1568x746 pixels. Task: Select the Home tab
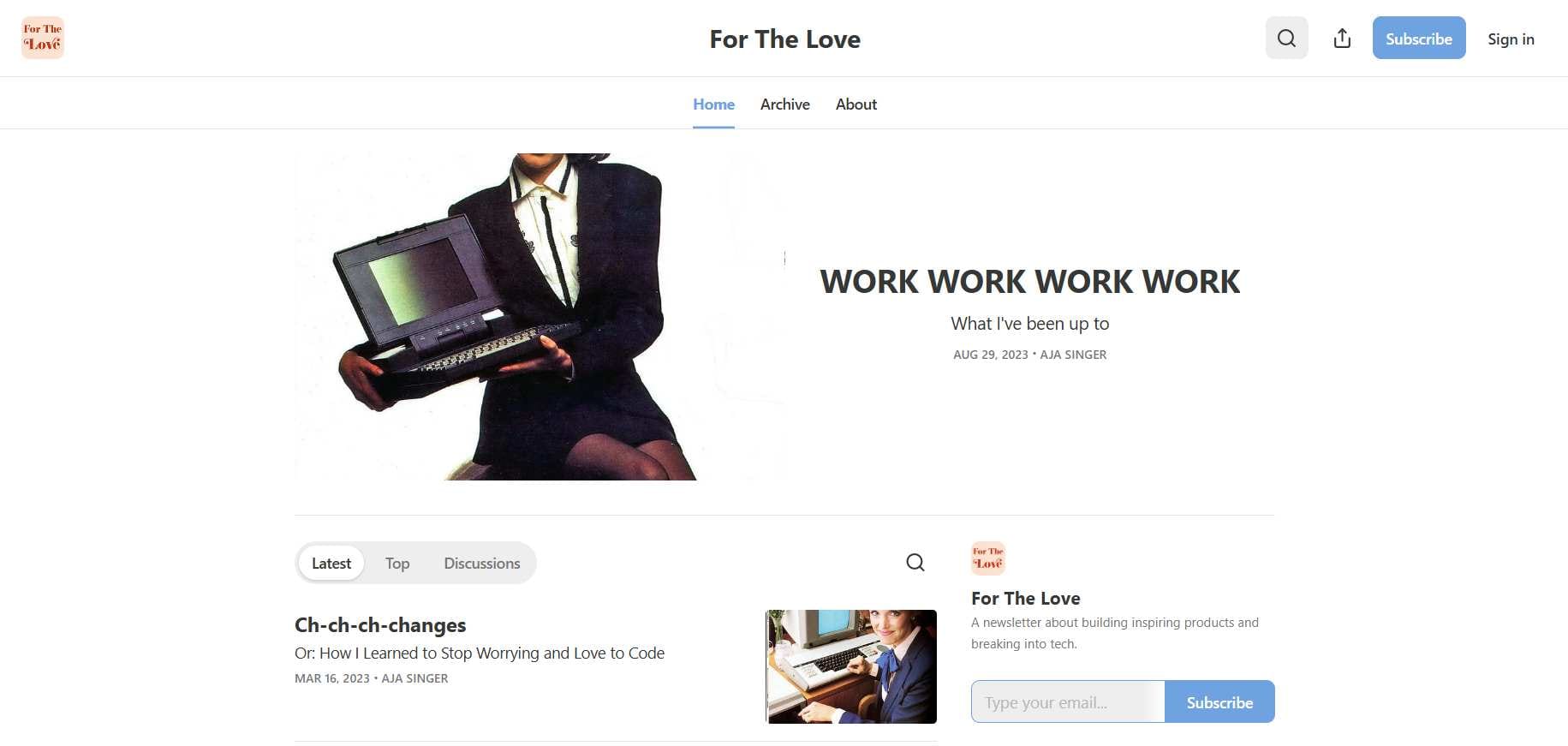click(713, 104)
